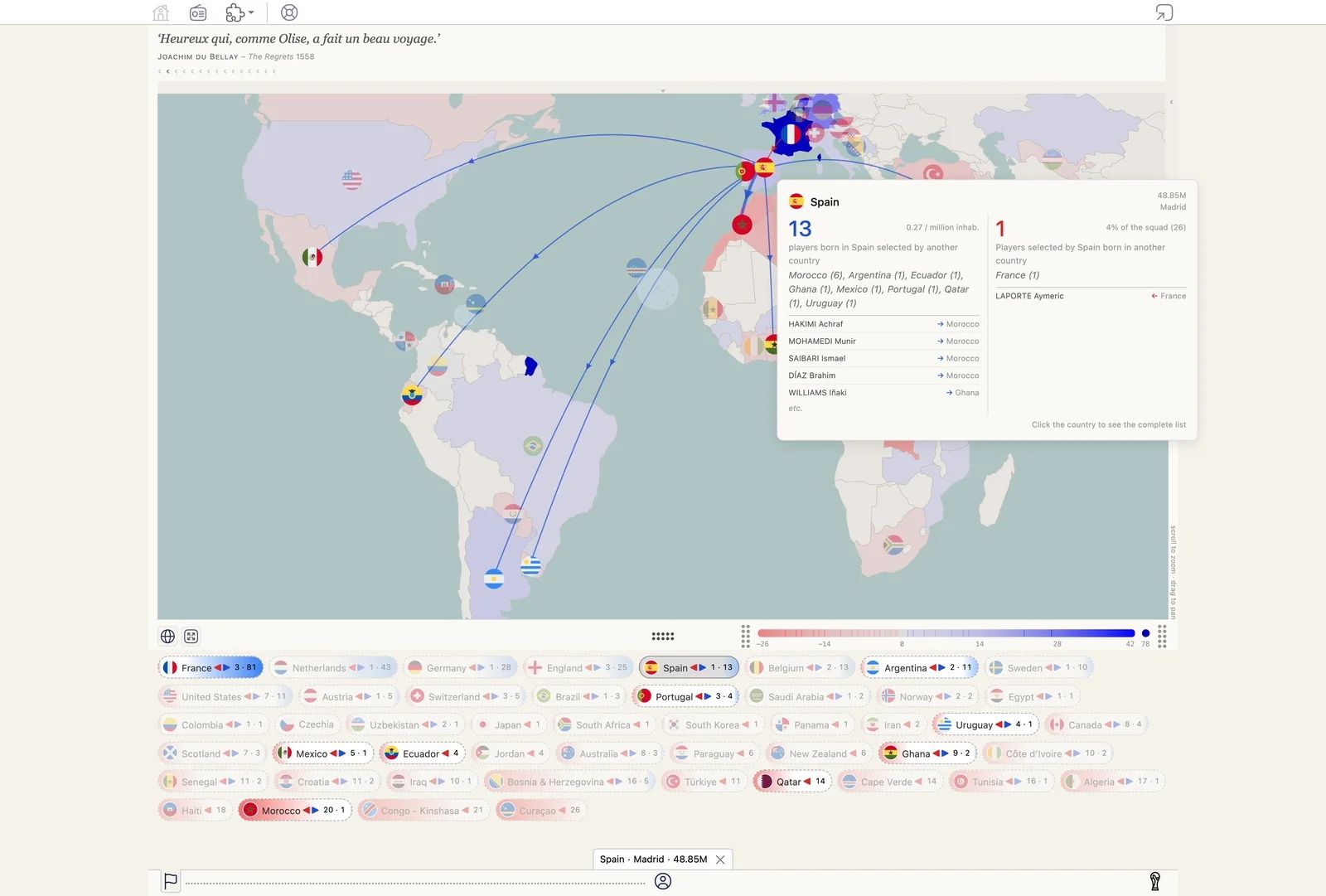Toggle the Qatar country chip

click(792, 782)
